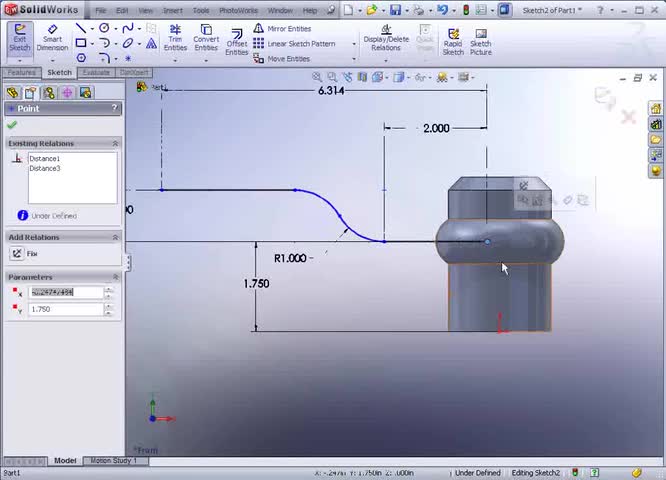
Task: Open the File menu
Action: coord(101,10)
